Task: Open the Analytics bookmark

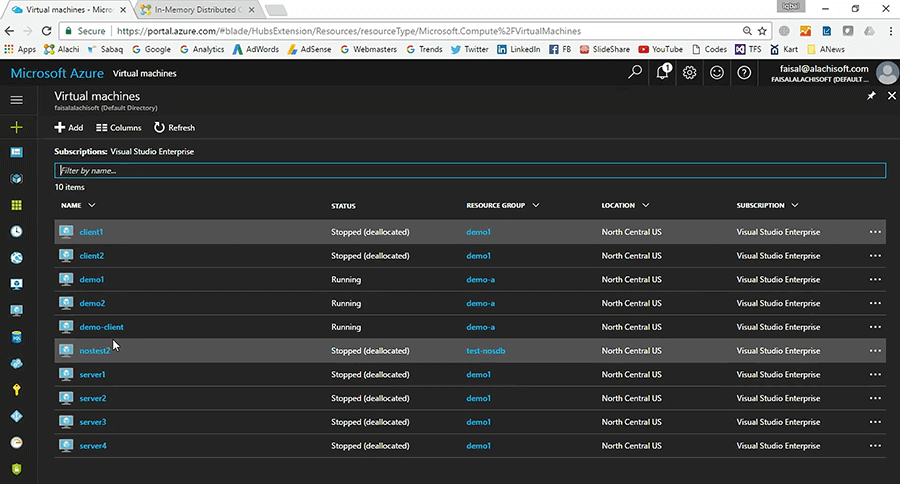Action: click(x=202, y=49)
